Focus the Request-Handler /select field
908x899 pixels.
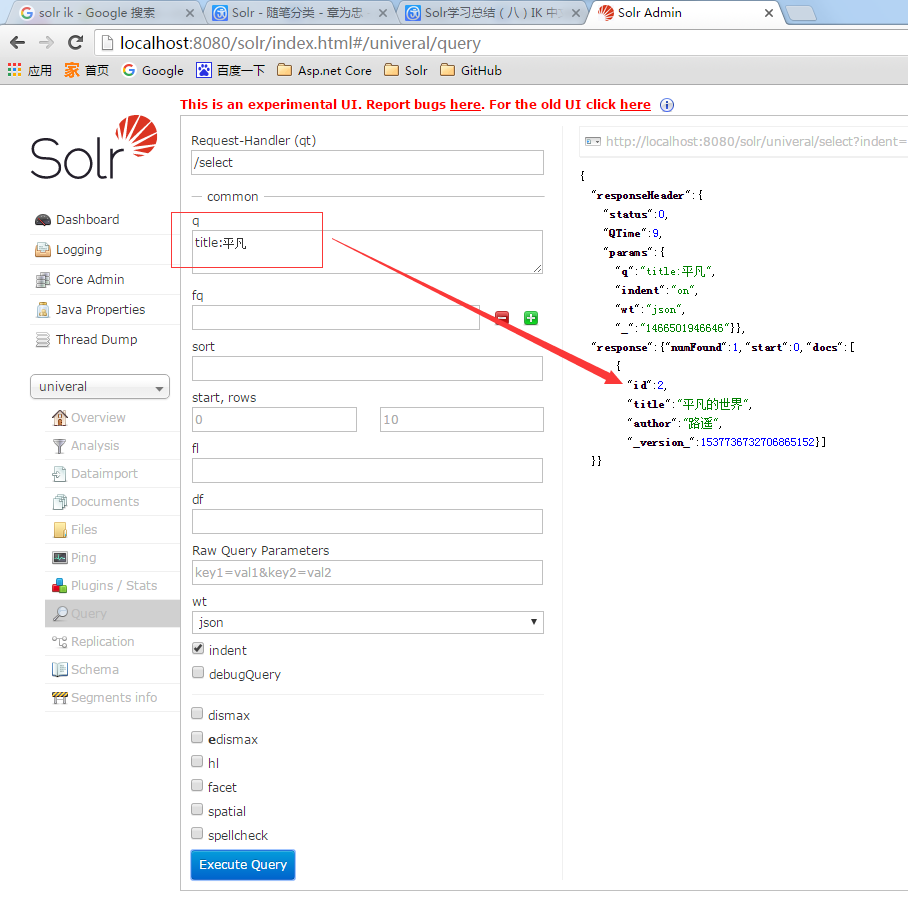click(x=368, y=163)
